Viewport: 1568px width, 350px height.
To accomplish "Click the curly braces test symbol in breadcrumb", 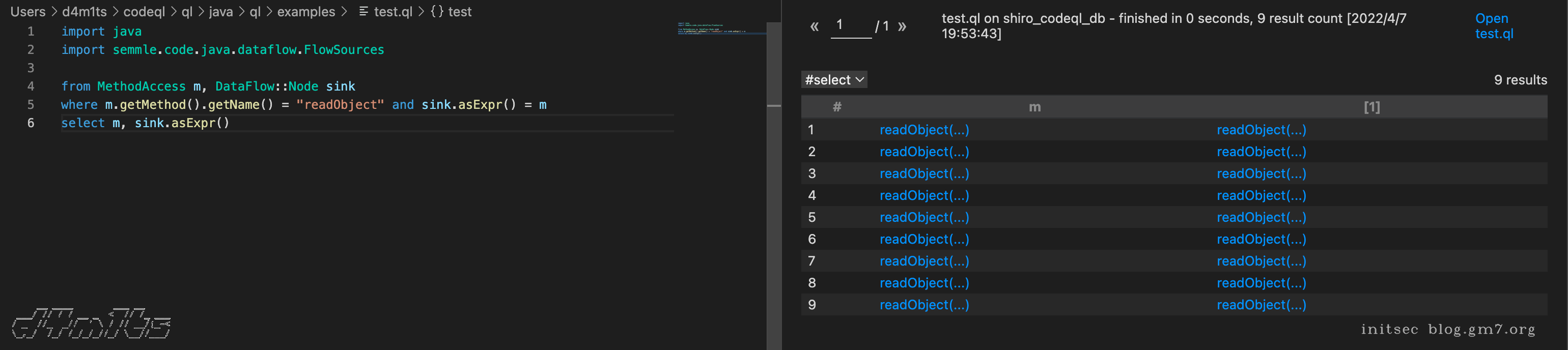I will 437,12.
